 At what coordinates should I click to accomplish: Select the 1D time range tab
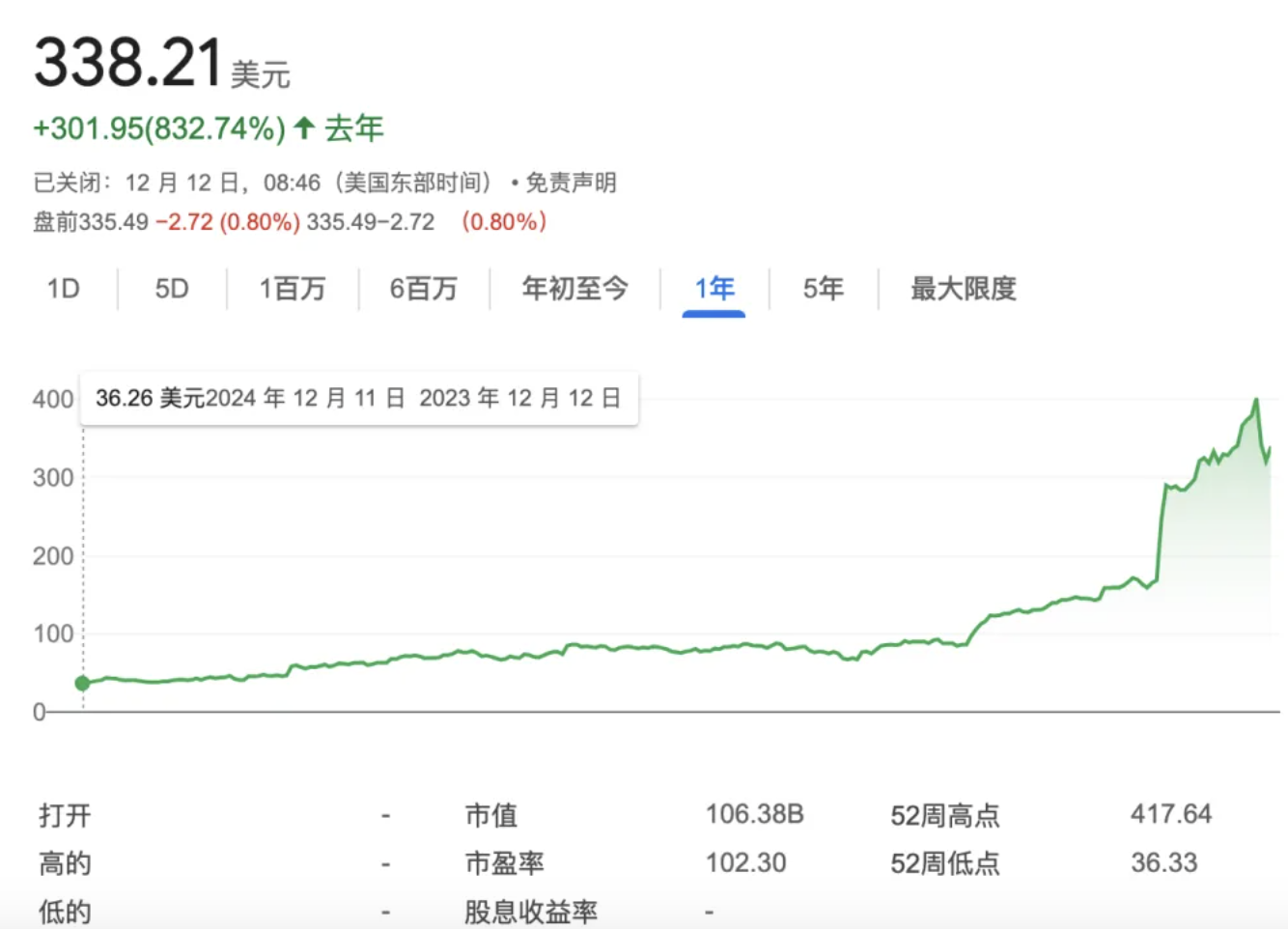(64, 289)
